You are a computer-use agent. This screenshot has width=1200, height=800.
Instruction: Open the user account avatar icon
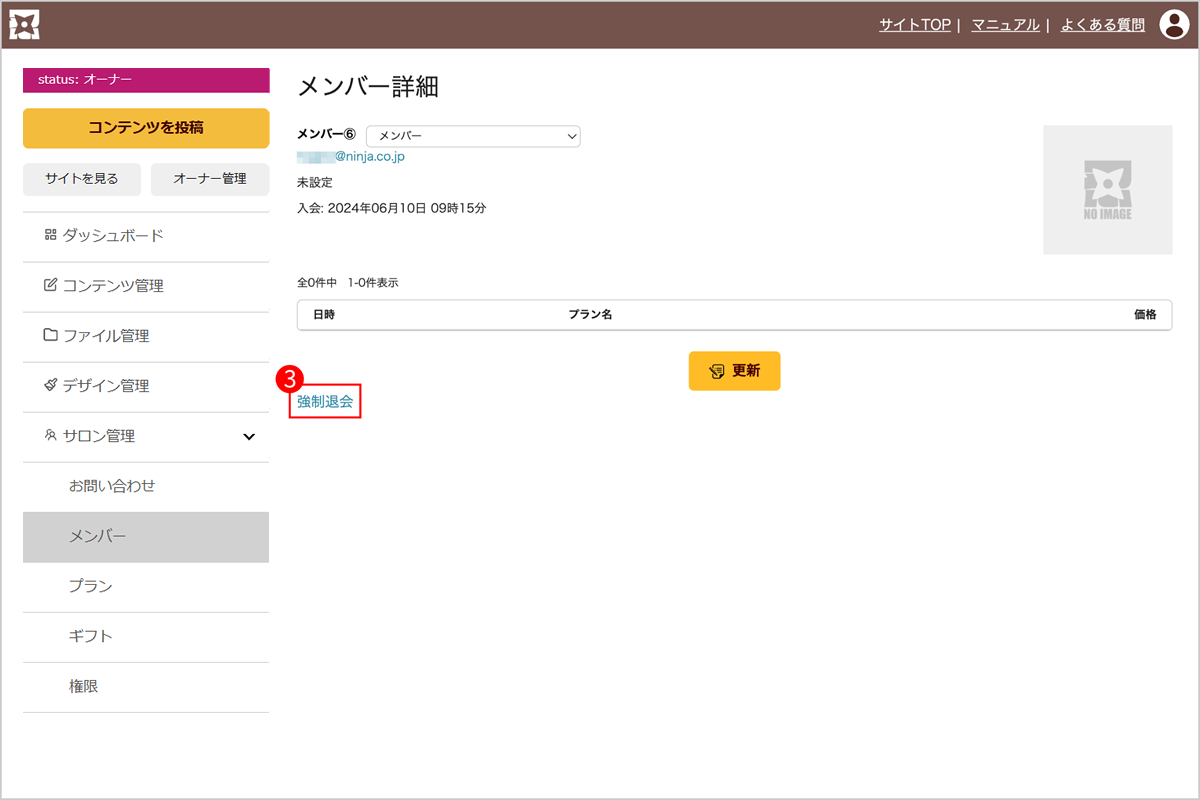1173,25
